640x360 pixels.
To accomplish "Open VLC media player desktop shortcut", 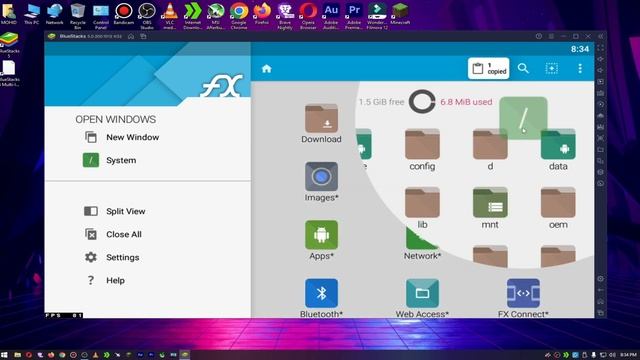I will 169,16.
